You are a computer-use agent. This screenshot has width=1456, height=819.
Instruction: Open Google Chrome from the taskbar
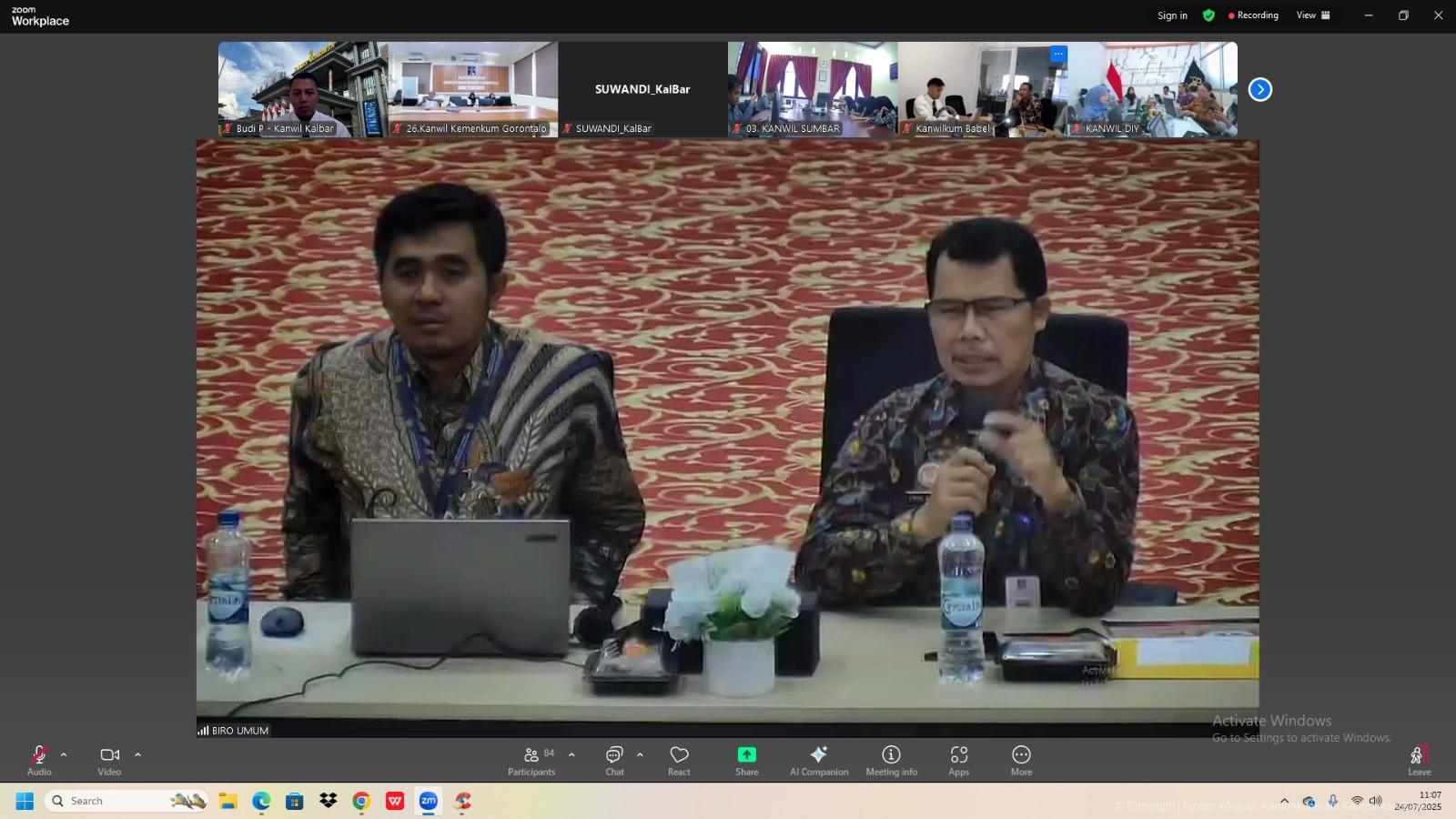click(361, 801)
